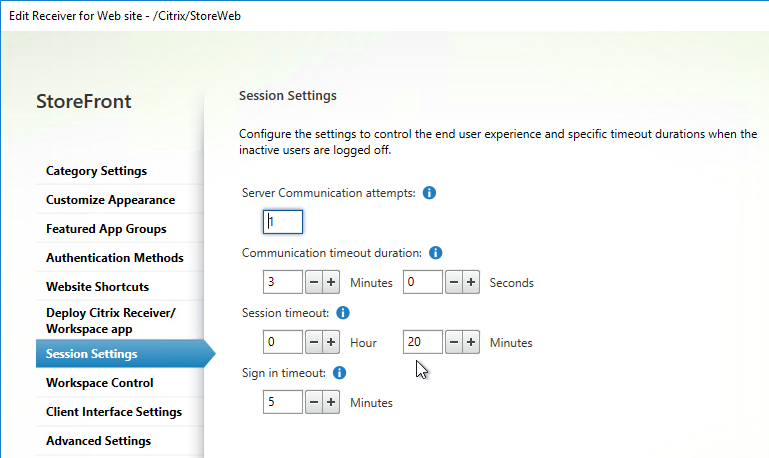
Task: Decrease session timeout hour with minus
Action: click(314, 342)
